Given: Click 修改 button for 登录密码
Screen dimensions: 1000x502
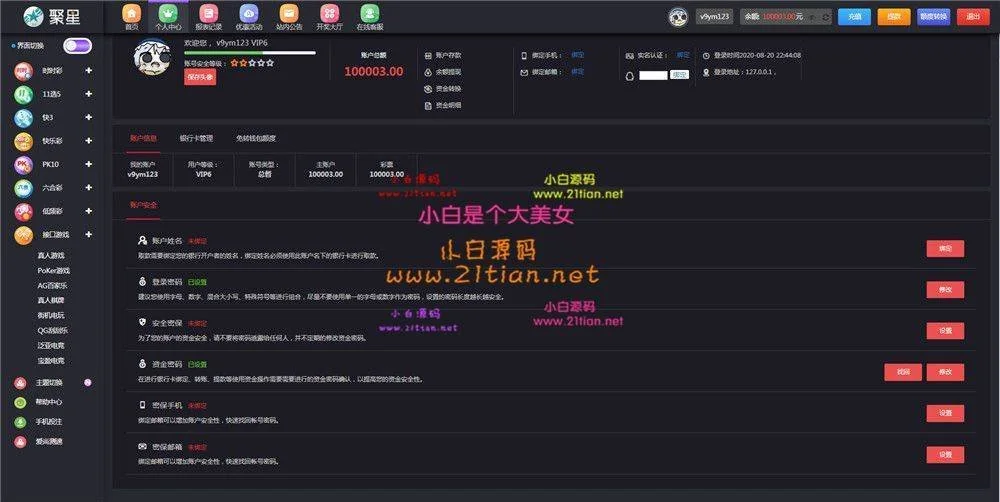Looking at the screenshot, I should pos(945,289).
